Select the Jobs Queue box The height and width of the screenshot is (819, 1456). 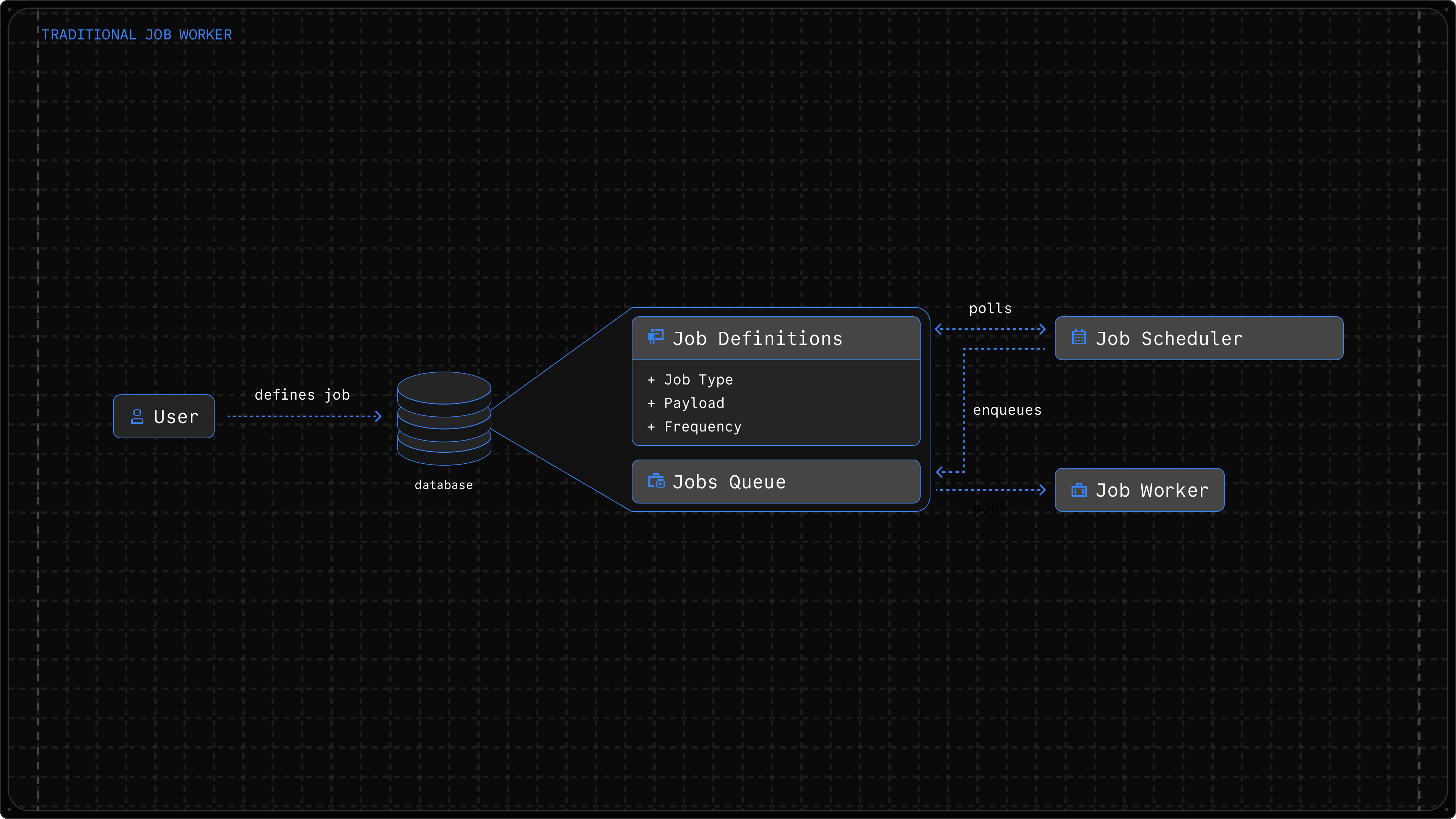(x=776, y=482)
